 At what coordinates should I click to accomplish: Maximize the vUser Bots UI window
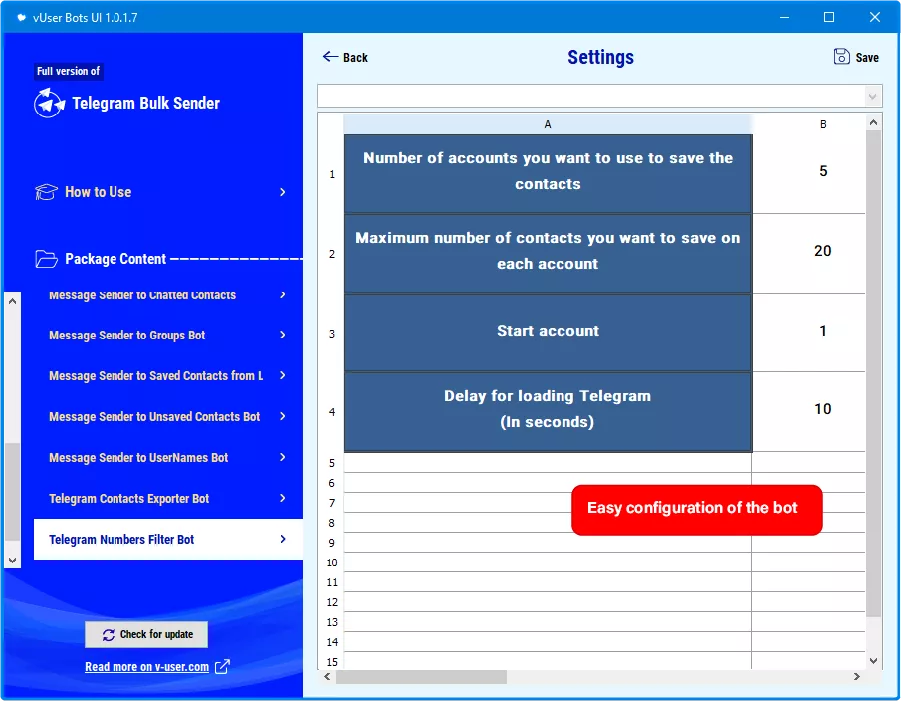829,17
